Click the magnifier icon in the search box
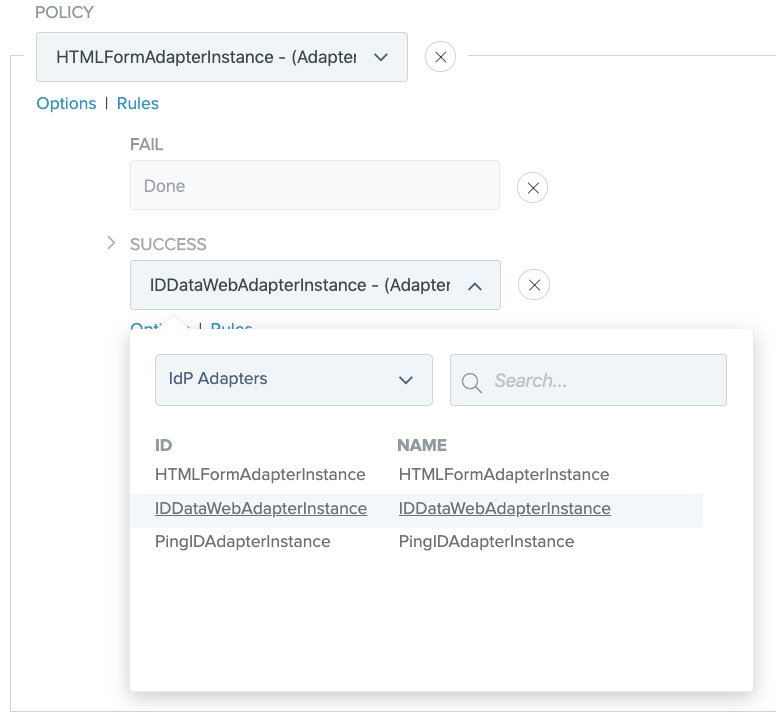The height and width of the screenshot is (720, 776). click(x=473, y=381)
